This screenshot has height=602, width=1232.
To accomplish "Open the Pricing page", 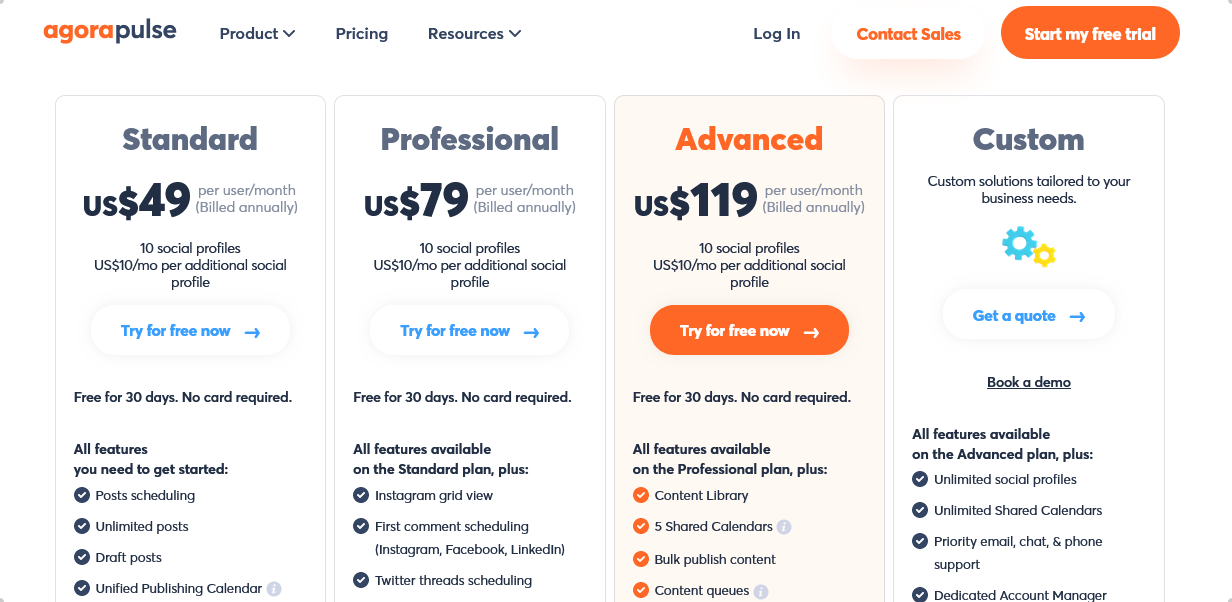I will 362,33.
